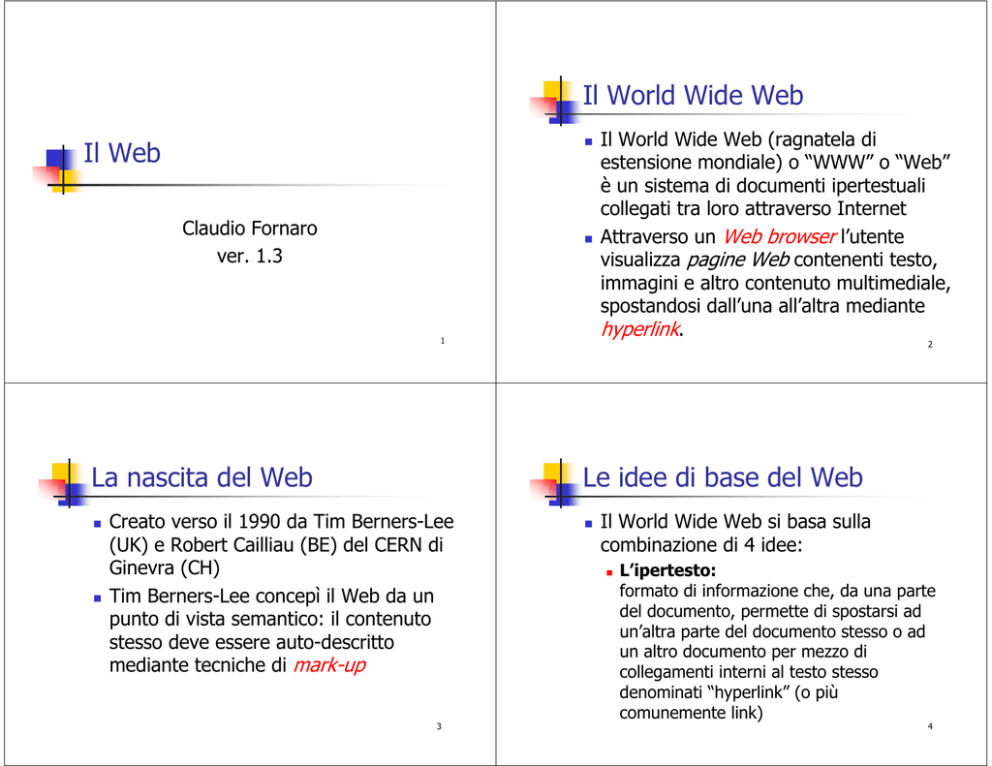Click slide number 4 at slide corner
The height and width of the screenshot is (766, 992).
tap(930, 726)
